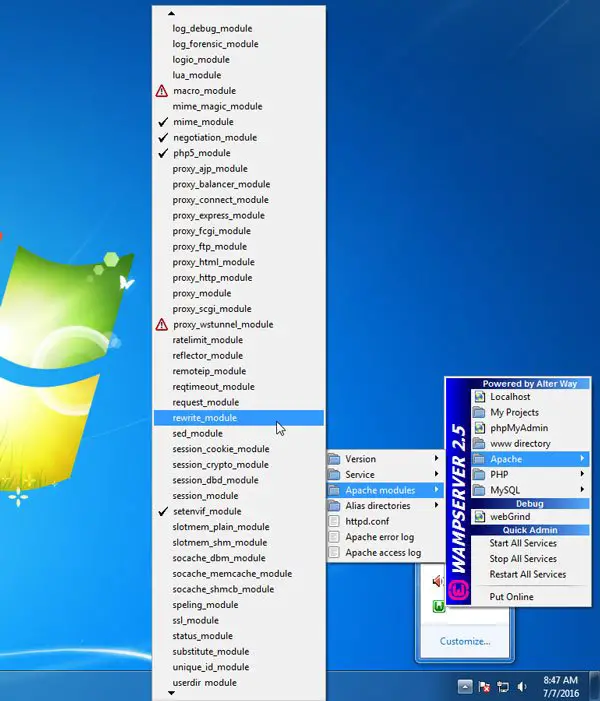Show hidden tray icons arrow button

(x=465, y=687)
